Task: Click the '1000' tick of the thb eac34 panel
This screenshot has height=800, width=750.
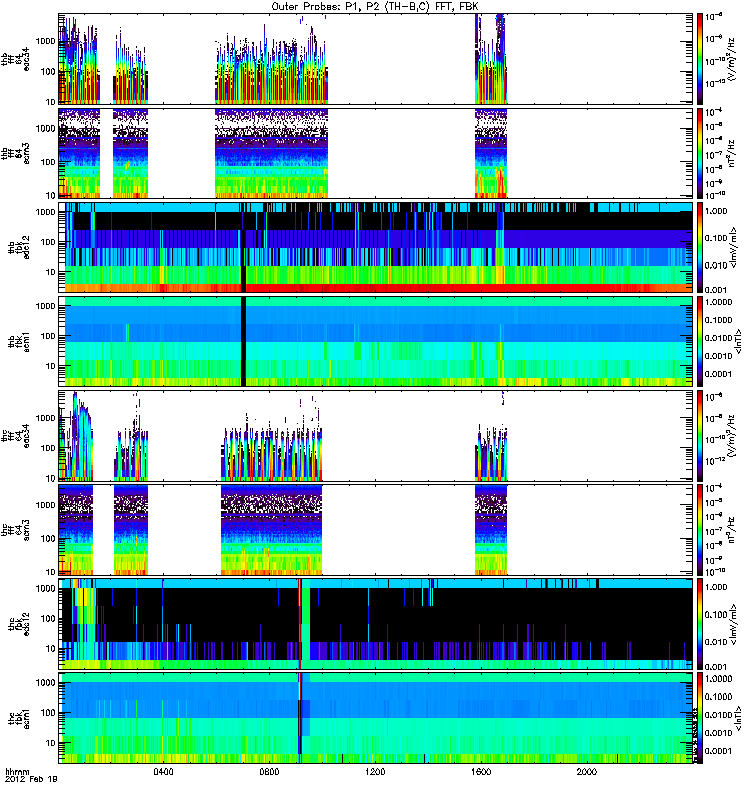Action: tap(45, 41)
